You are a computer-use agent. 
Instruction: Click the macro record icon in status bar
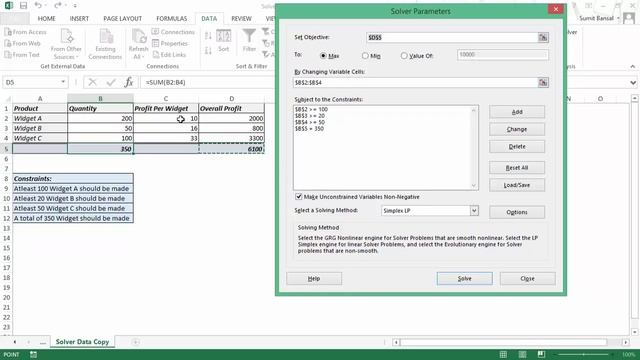33,355
